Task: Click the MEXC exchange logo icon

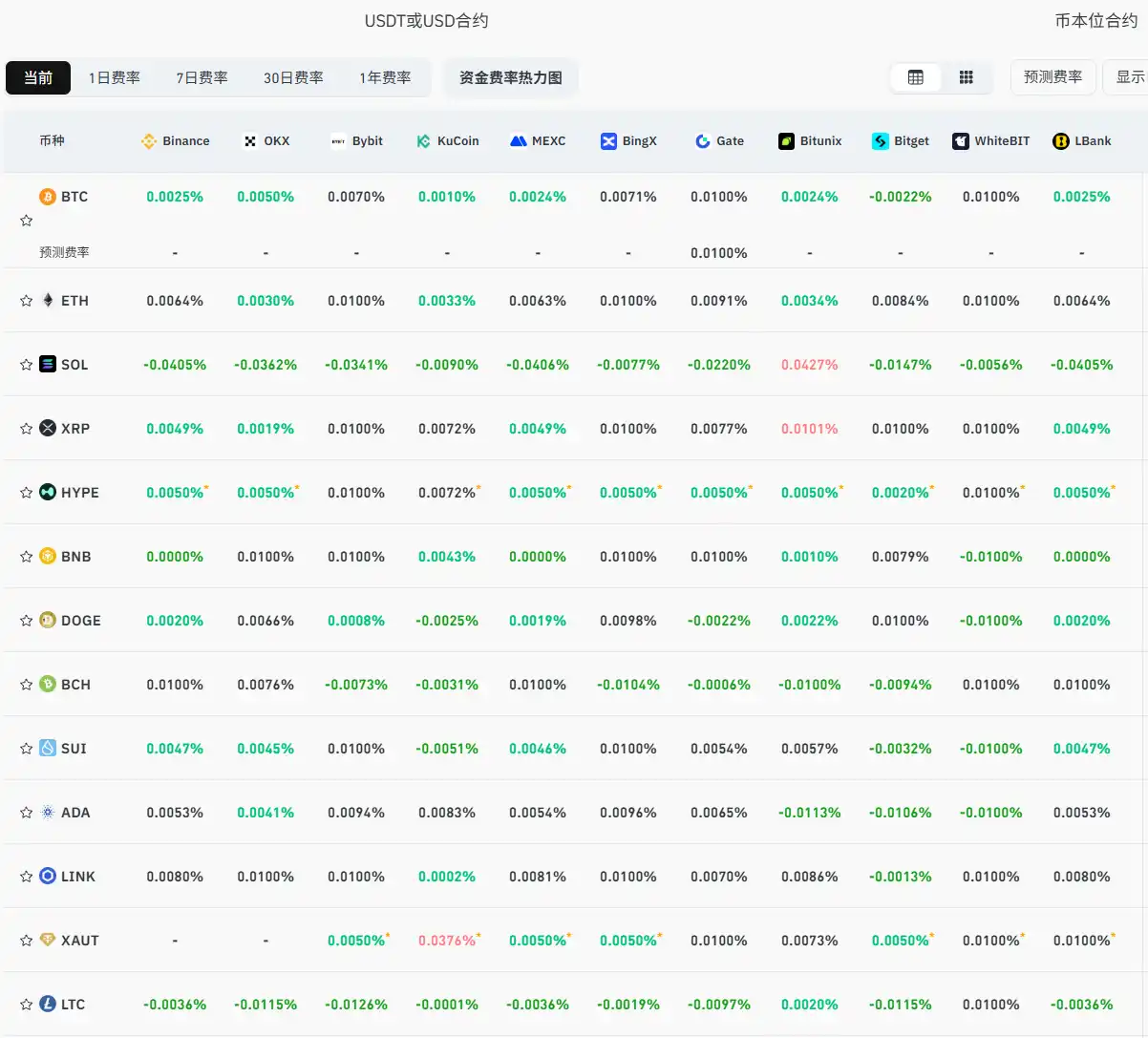Action: 519,141
